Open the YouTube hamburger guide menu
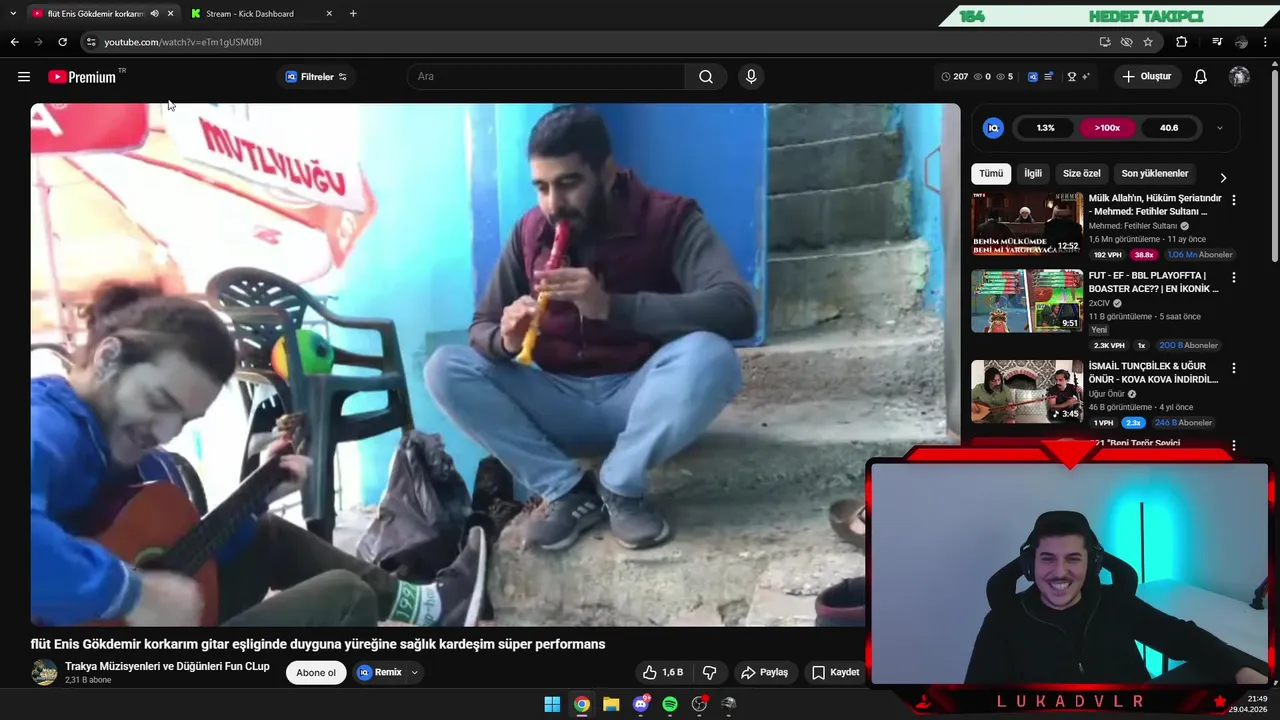 click(x=24, y=77)
